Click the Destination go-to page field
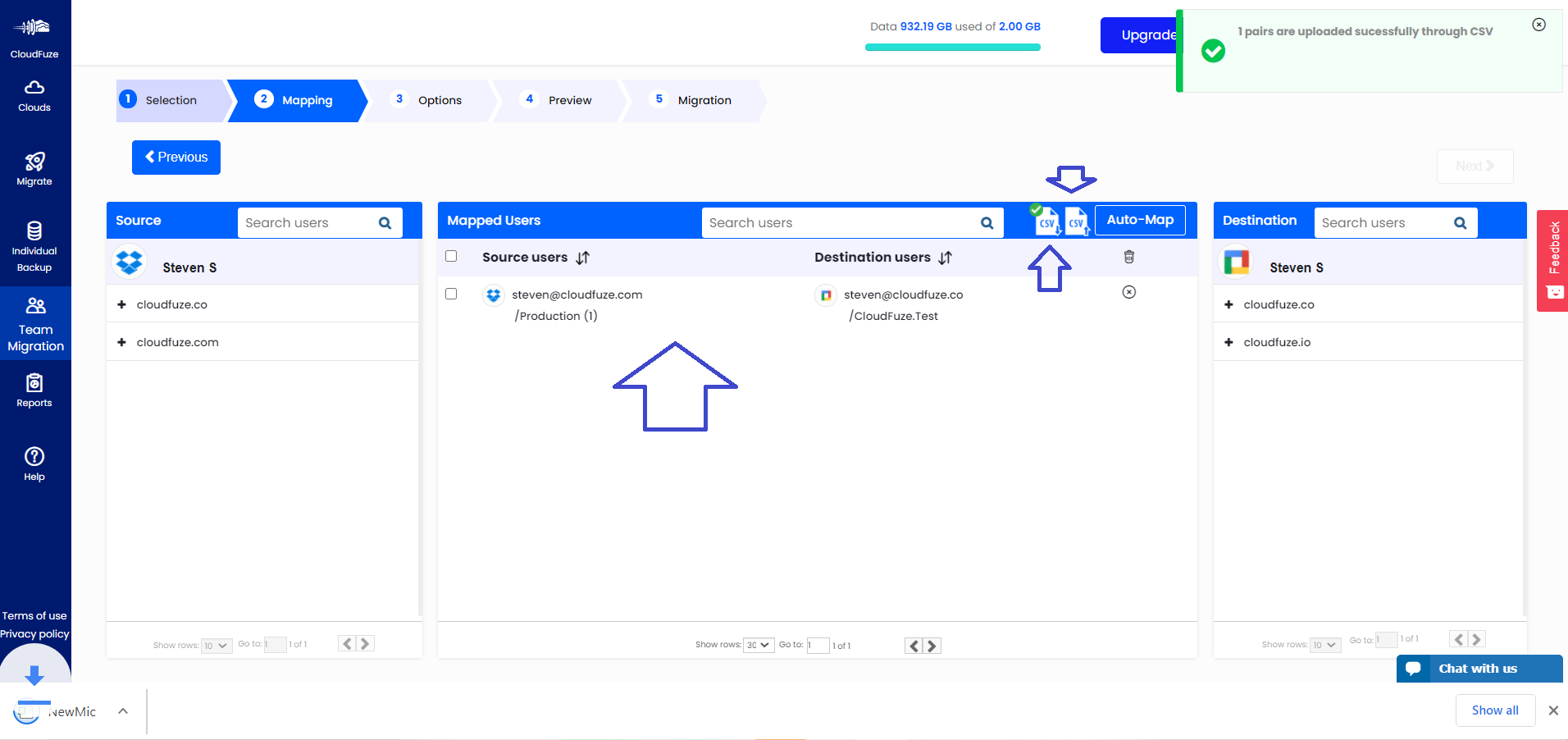1568x740 pixels. click(1386, 640)
